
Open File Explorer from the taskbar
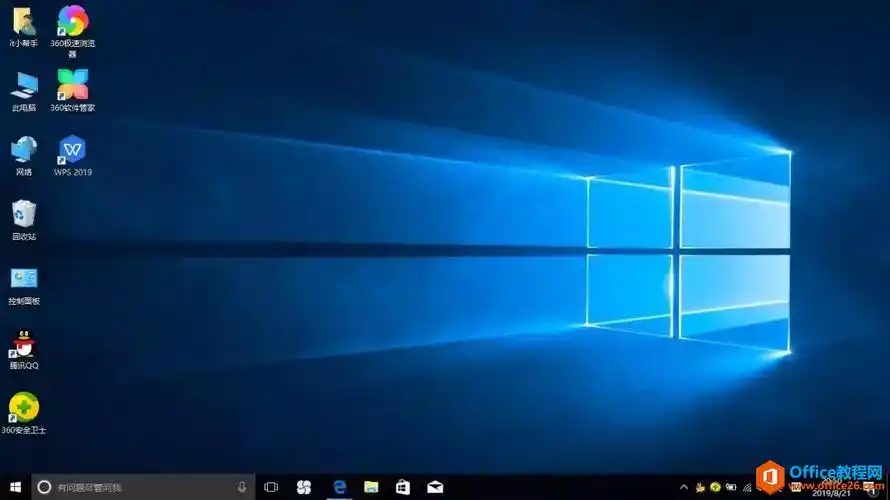point(371,487)
